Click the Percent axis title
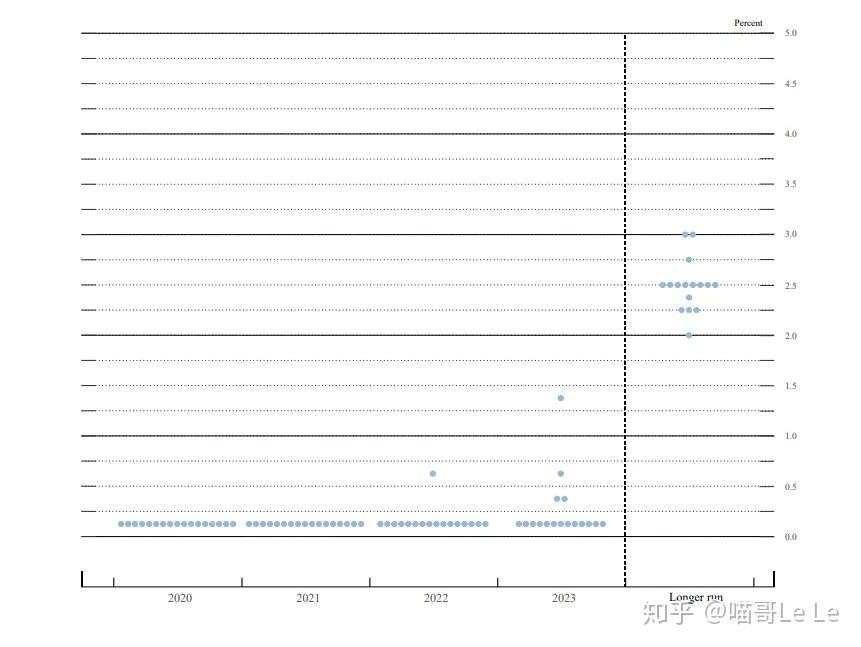This screenshot has width=861, height=647. pyautogui.click(x=748, y=23)
